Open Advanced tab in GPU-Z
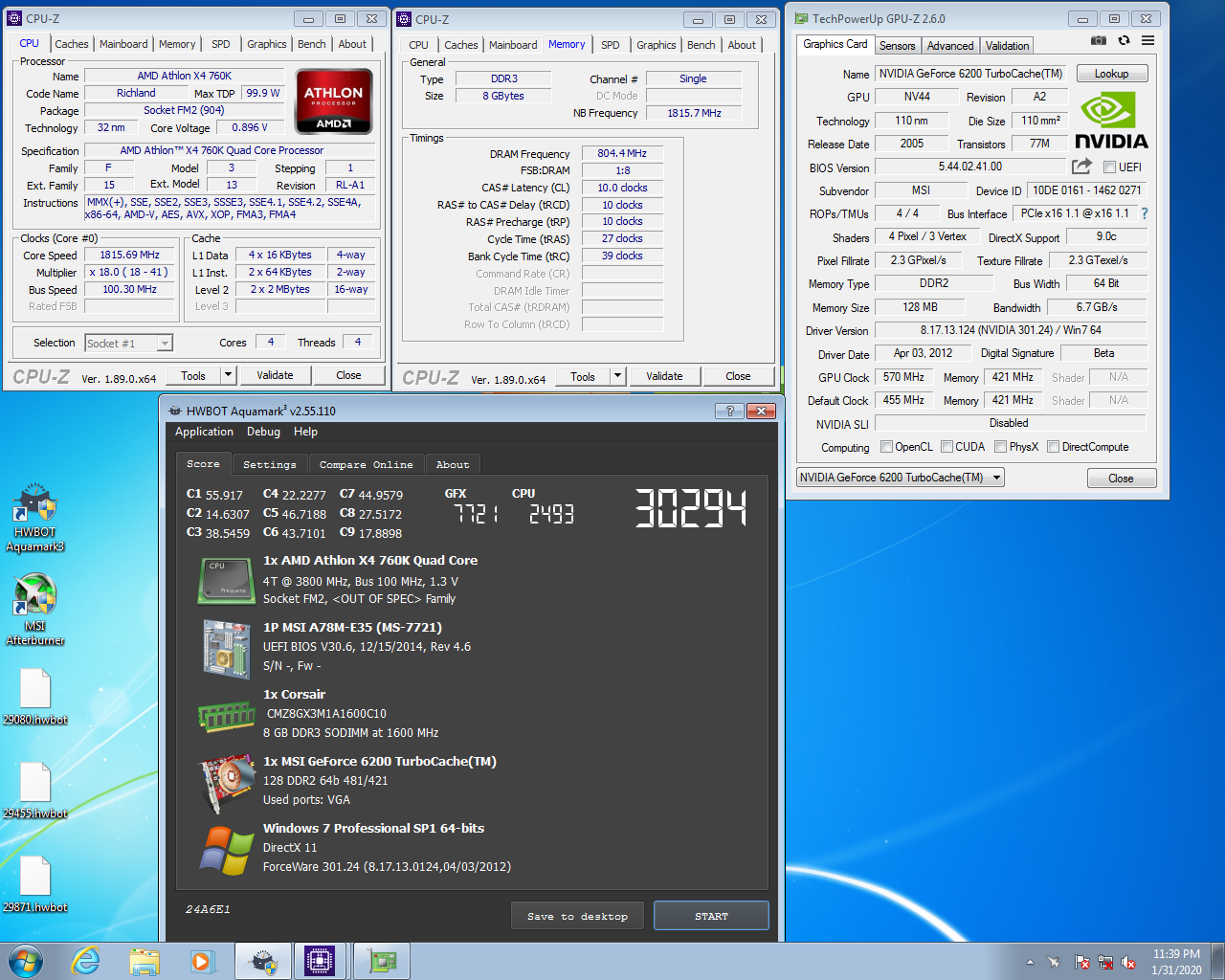1225x980 pixels. [950, 46]
